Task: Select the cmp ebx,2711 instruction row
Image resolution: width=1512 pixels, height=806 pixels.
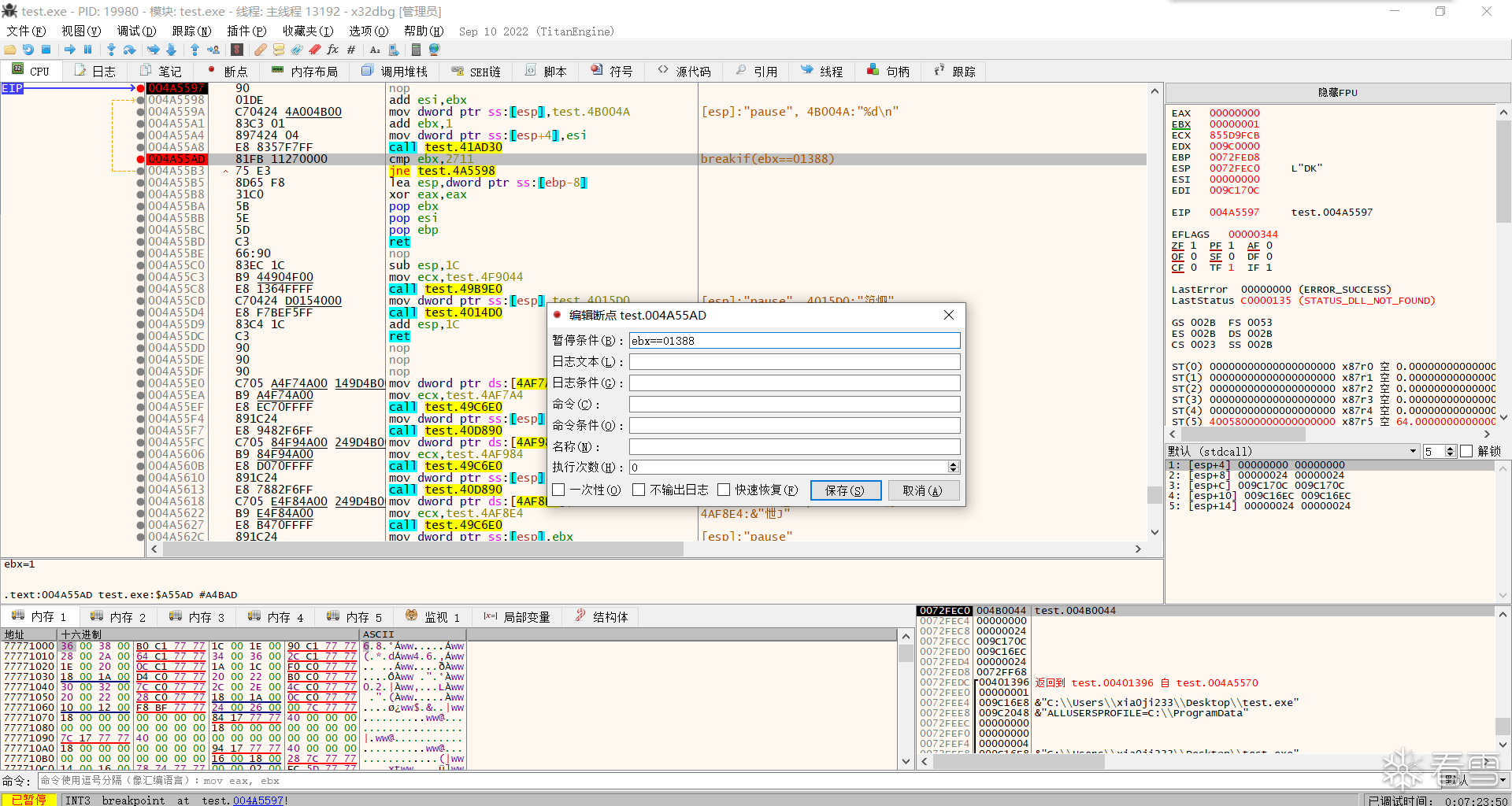Action: (646, 159)
